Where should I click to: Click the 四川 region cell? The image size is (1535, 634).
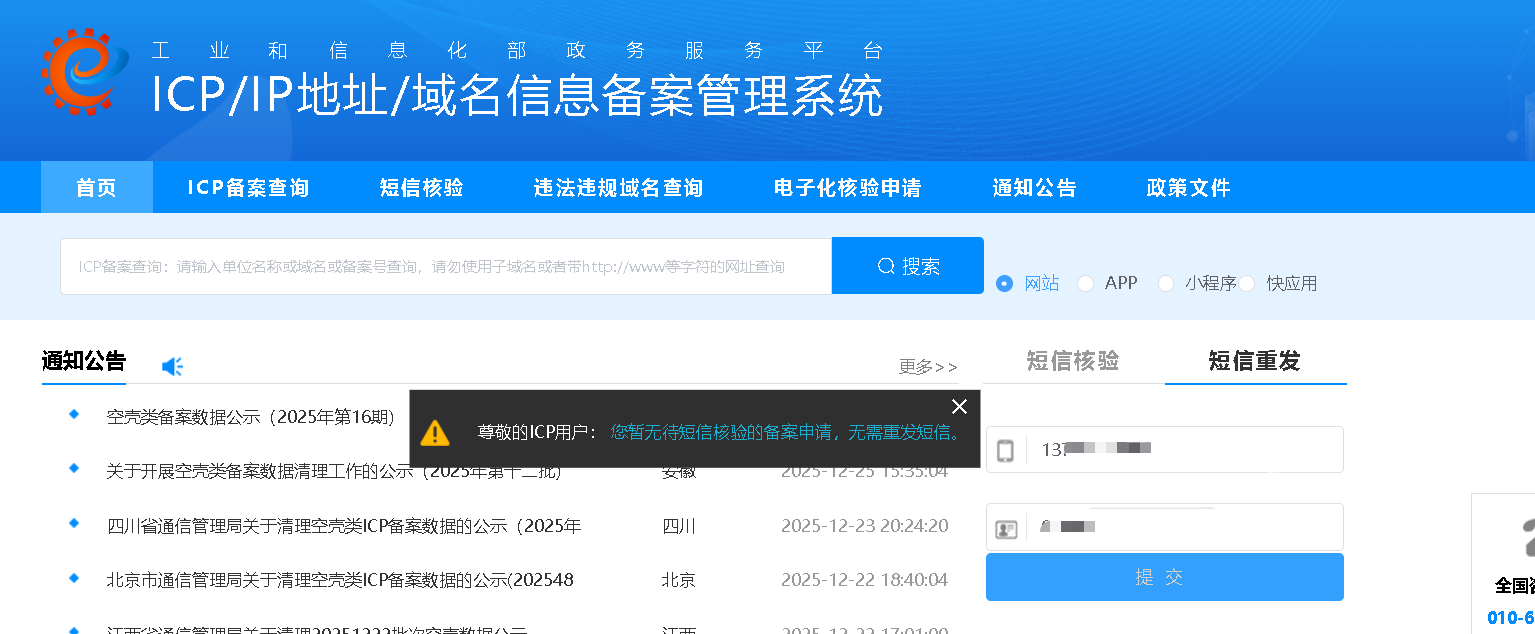tap(679, 526)
